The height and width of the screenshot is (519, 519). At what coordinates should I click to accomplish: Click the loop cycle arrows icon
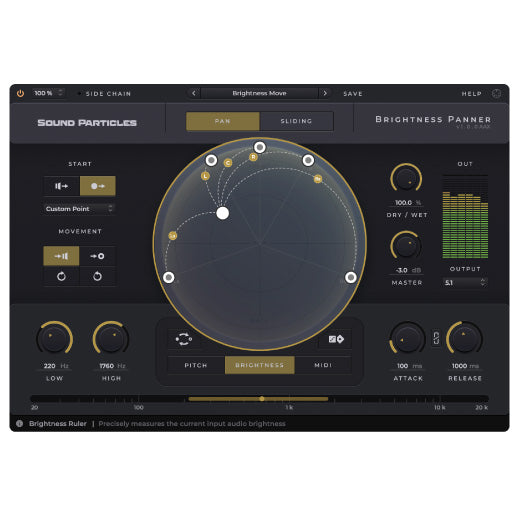click(184, 339)
